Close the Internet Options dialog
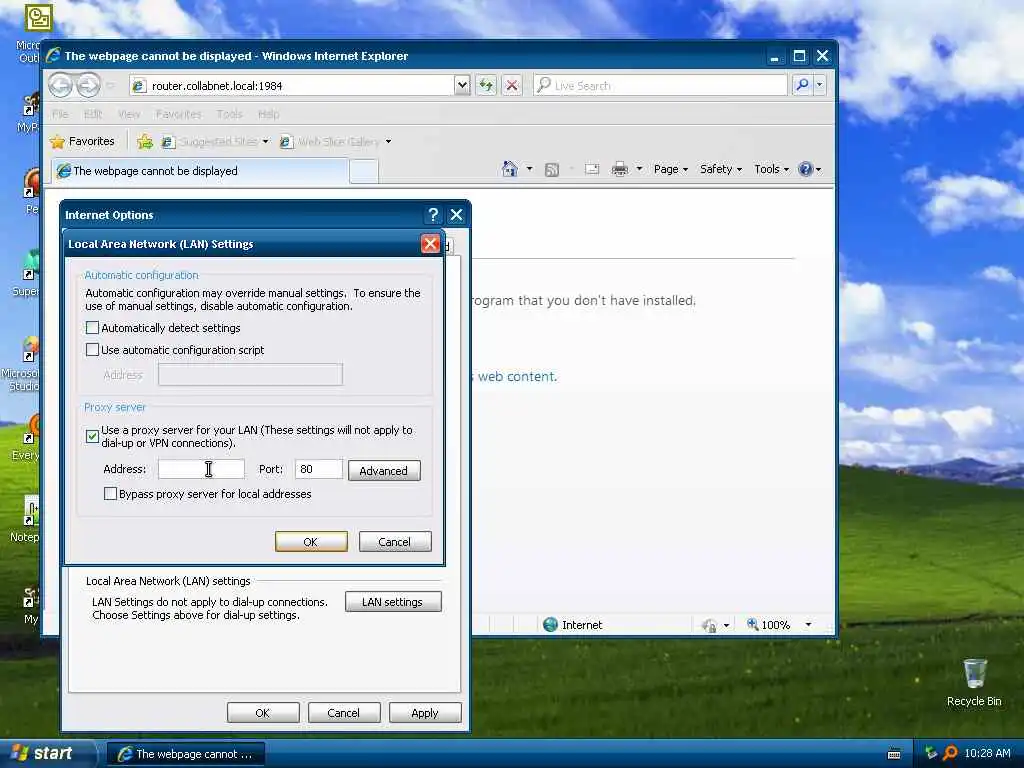Image resolution: width=1024 pixels, height=768 pixels. point(456,215)
